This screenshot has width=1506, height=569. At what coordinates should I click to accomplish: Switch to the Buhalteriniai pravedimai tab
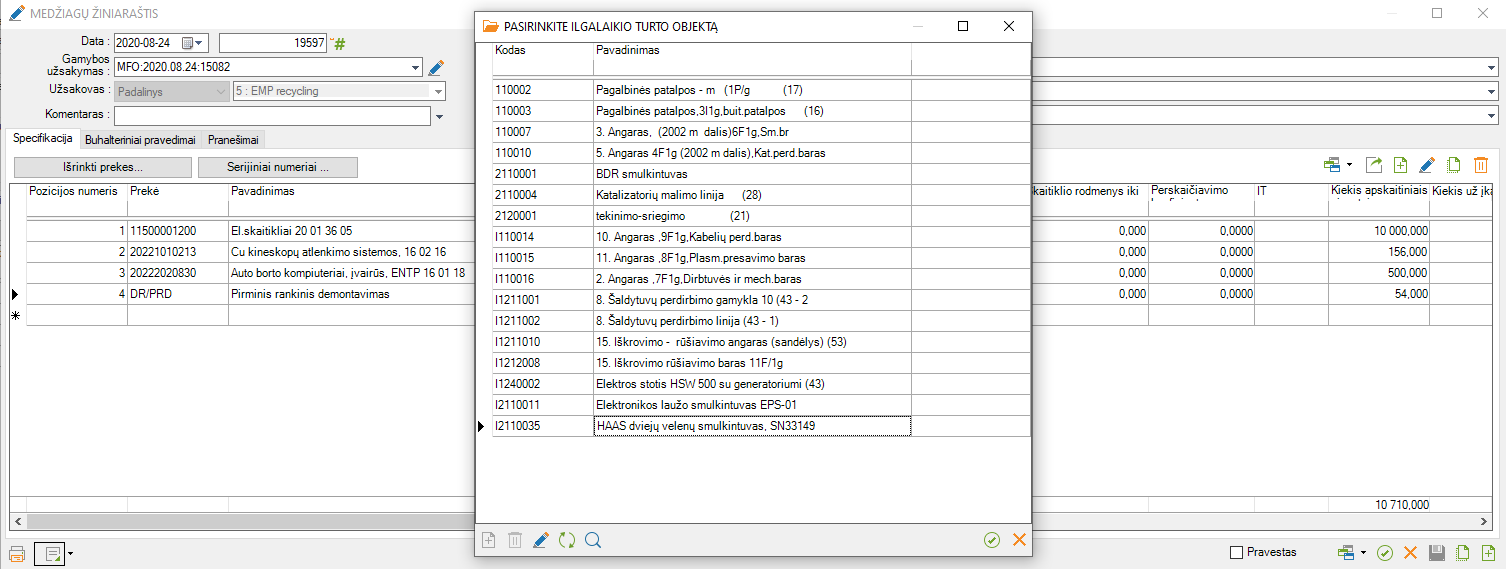(x=140, y=140)
